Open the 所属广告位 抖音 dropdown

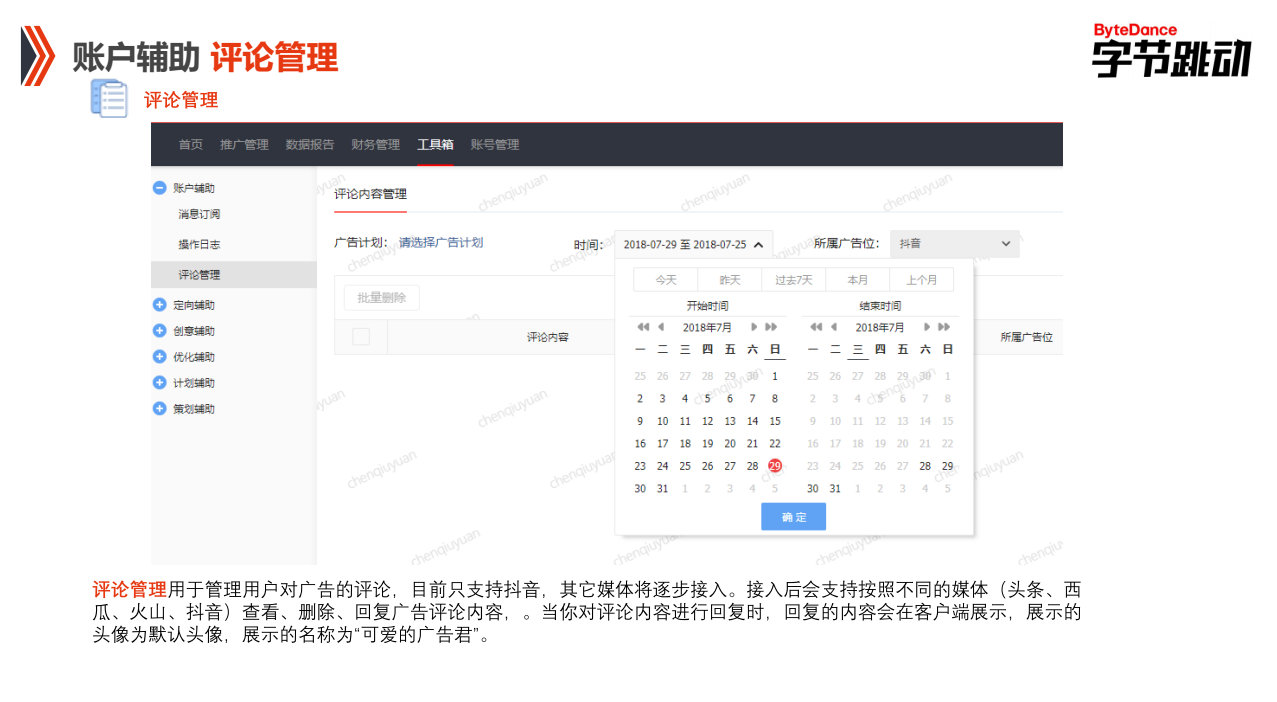pyautogui.click(x=953, y=243)
